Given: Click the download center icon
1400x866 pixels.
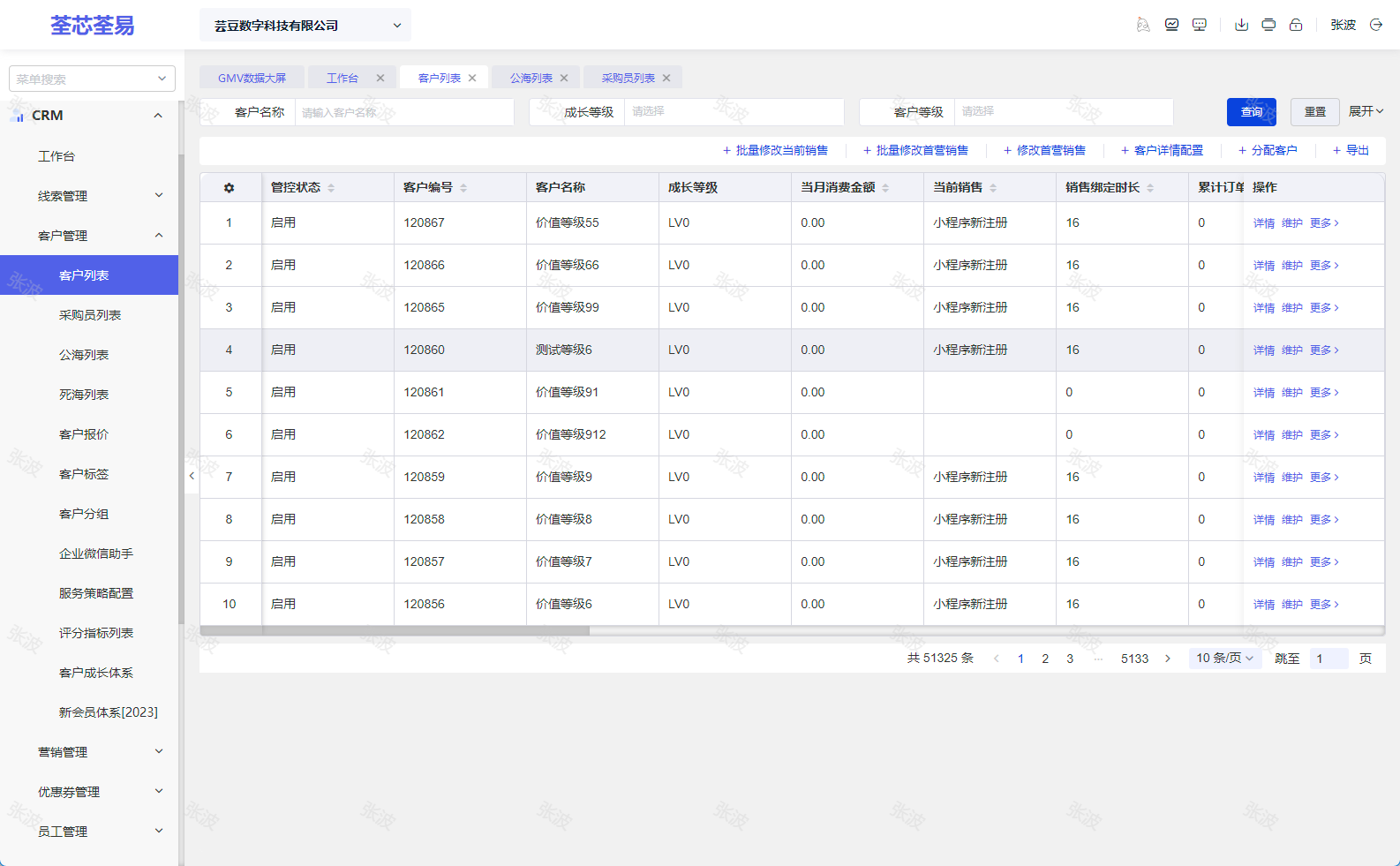Looking at the screenshot, I should 1241,25.
